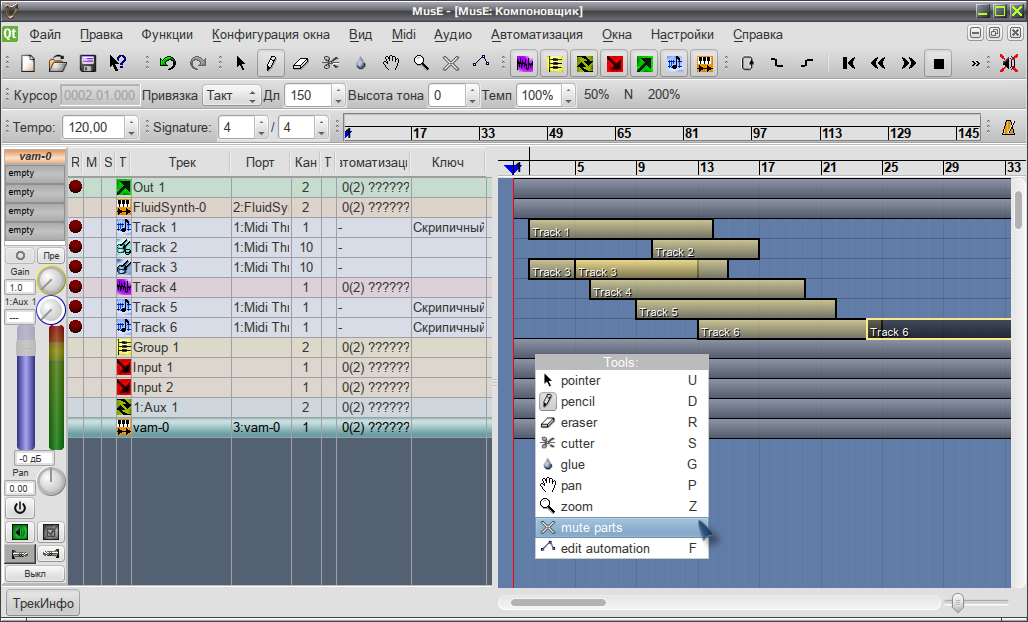Screen dimensions: 1028x622
Task: Rewind with the double left arrow button
Action: pos(879,64)
